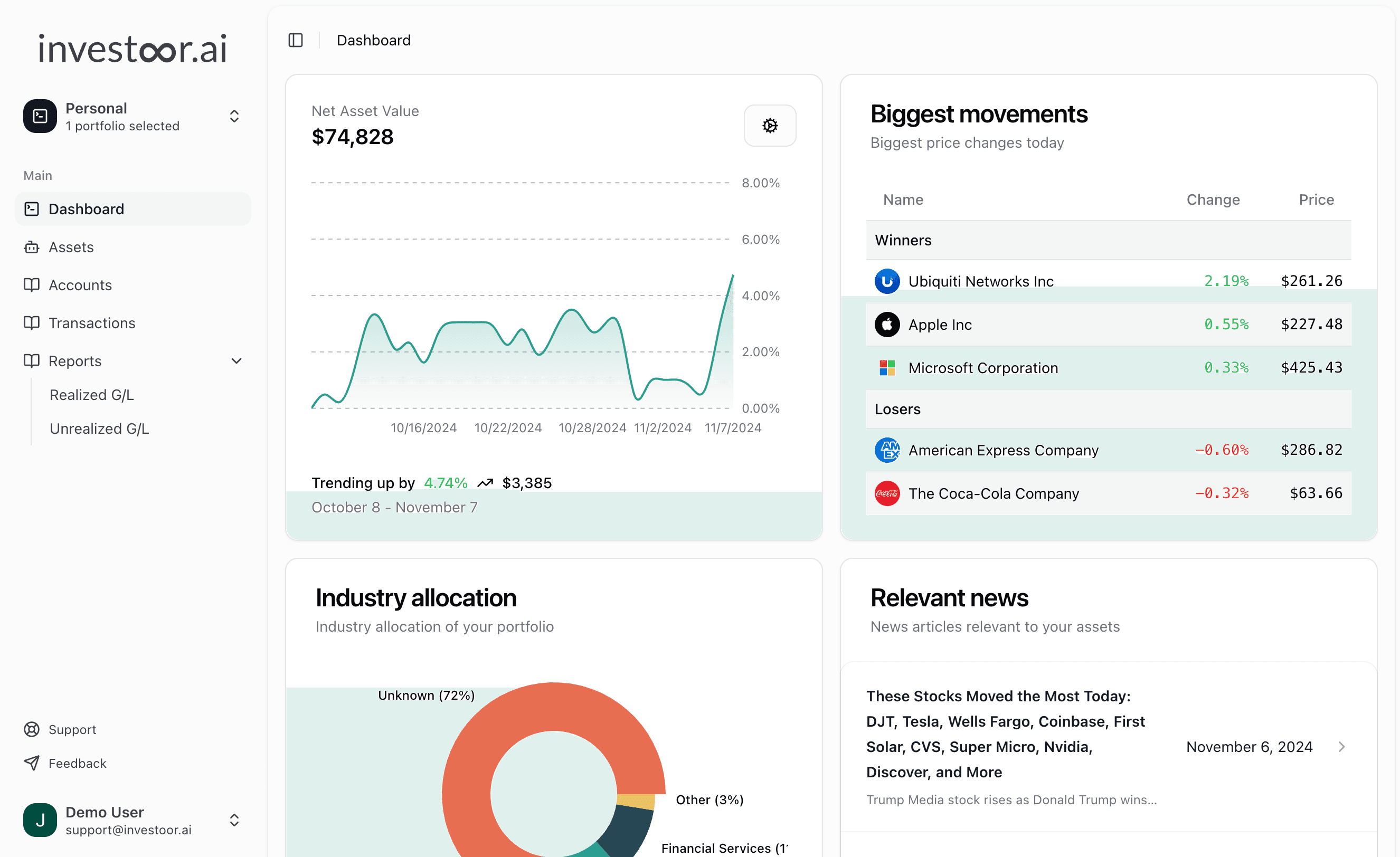1400x857 pixels.
Task: Open Realized G/L report
Action: 91,395
